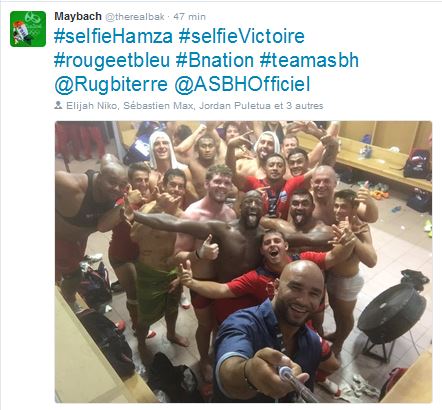The height and width of the screenshot is (410, 442).
Task: Open the Maybach display name profile
Action: coord(78,16)
